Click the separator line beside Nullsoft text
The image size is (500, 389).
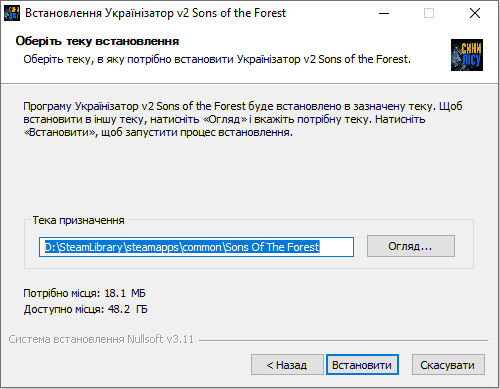point(343,340)
